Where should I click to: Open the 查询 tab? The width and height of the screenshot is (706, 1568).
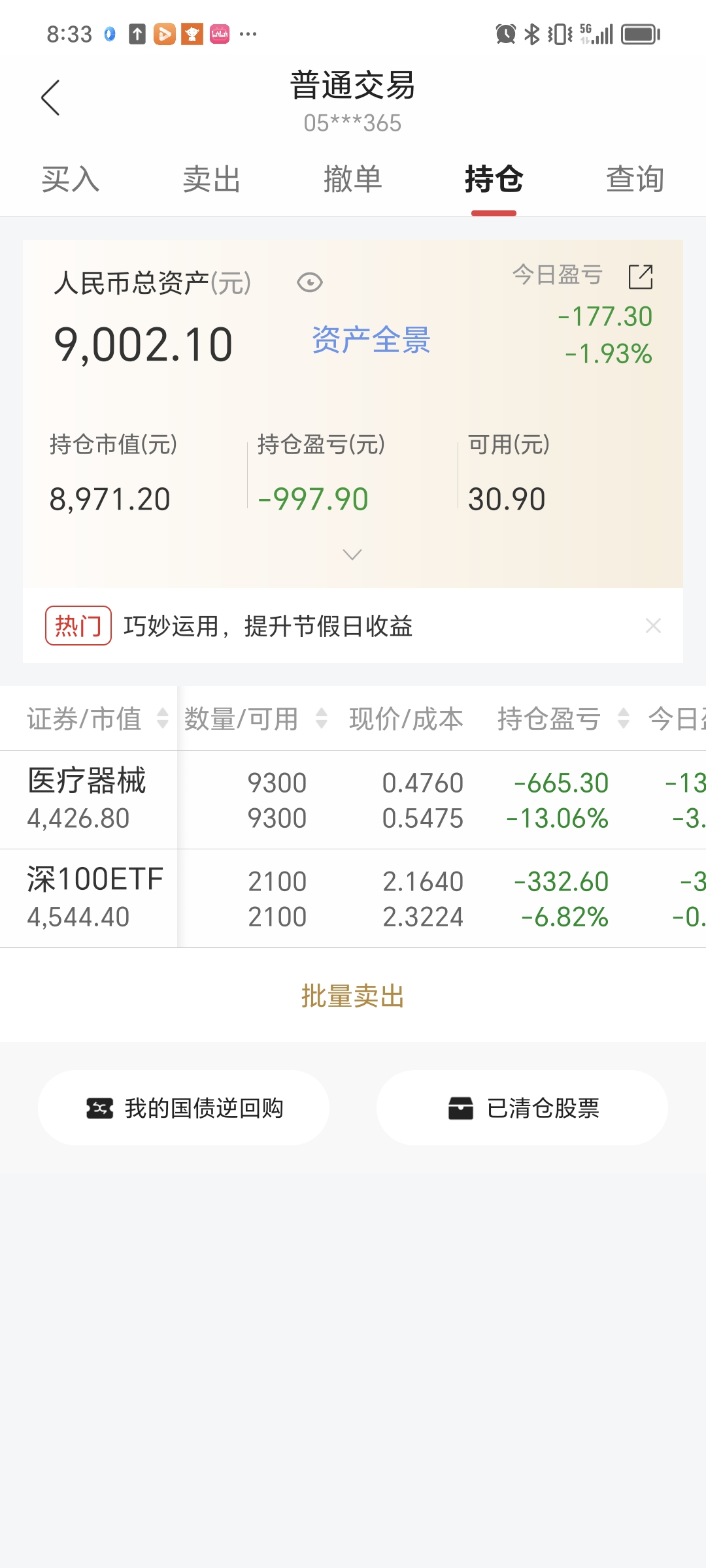[x=635, y=180]
